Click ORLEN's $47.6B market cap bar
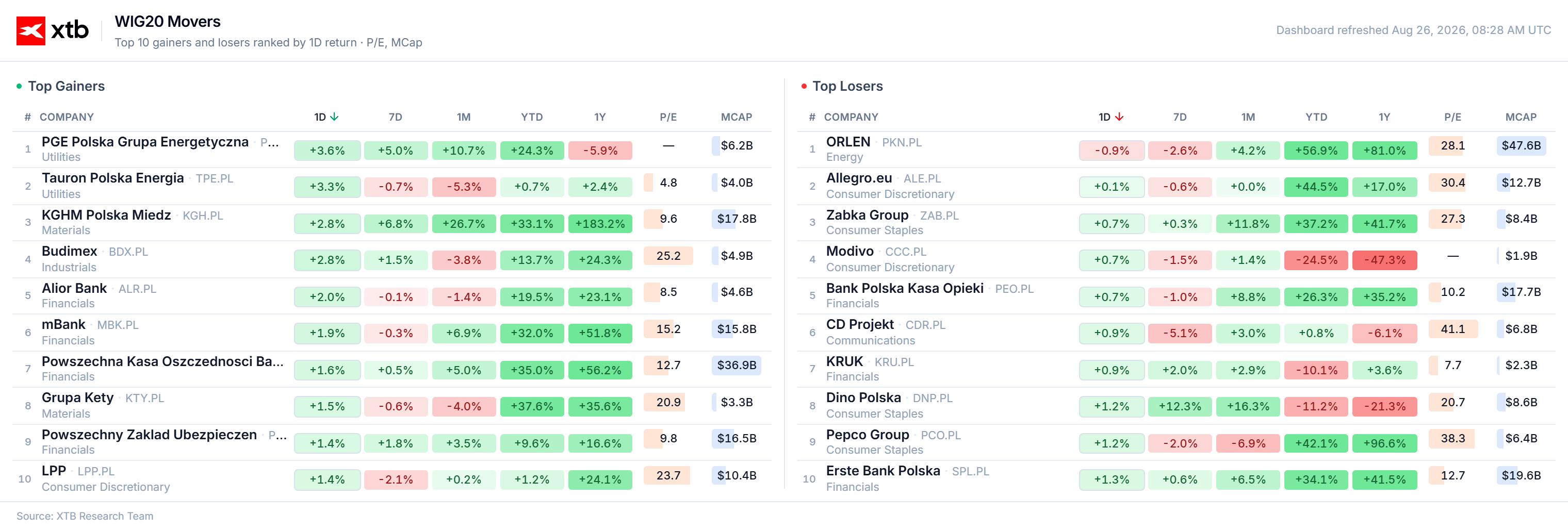1568x530 pixels. click(x=1521, y=145)
